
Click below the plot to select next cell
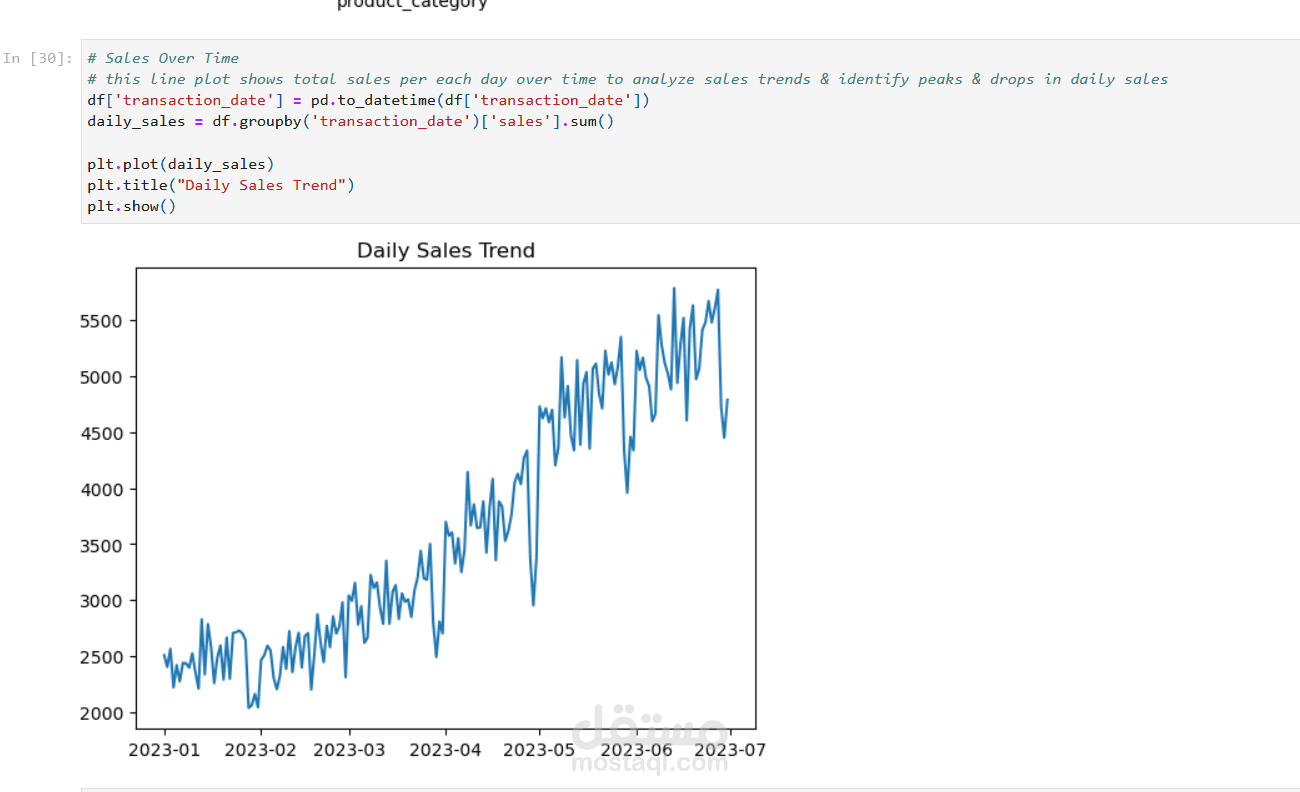(650, 789)
